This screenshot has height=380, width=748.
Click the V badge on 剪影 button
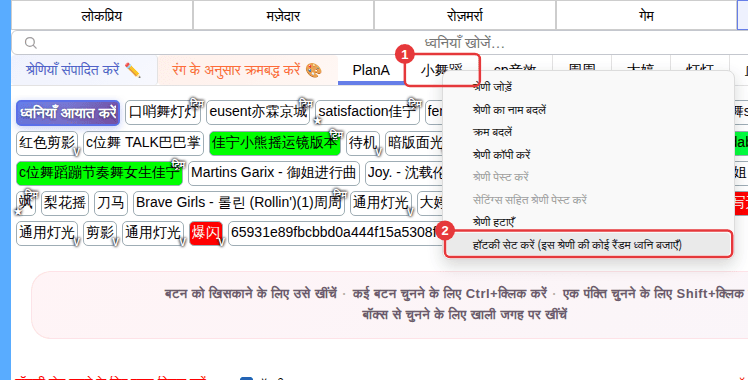pyautogui.click(x=115, y=242)
